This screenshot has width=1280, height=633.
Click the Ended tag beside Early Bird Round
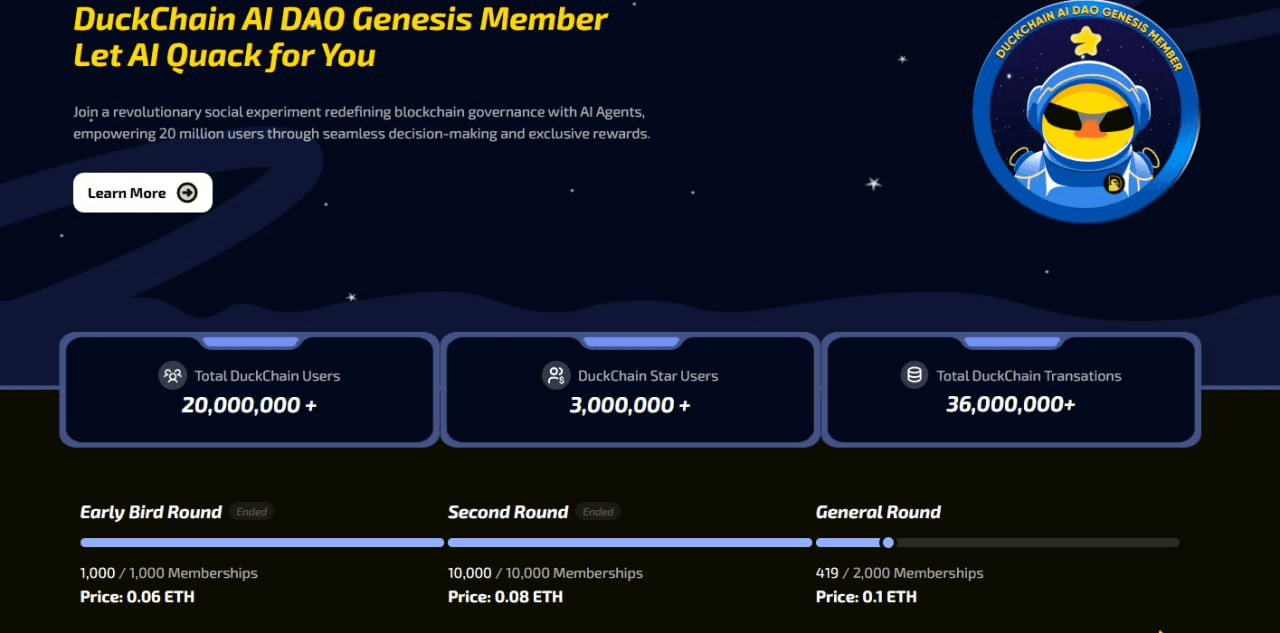(252, 512)
